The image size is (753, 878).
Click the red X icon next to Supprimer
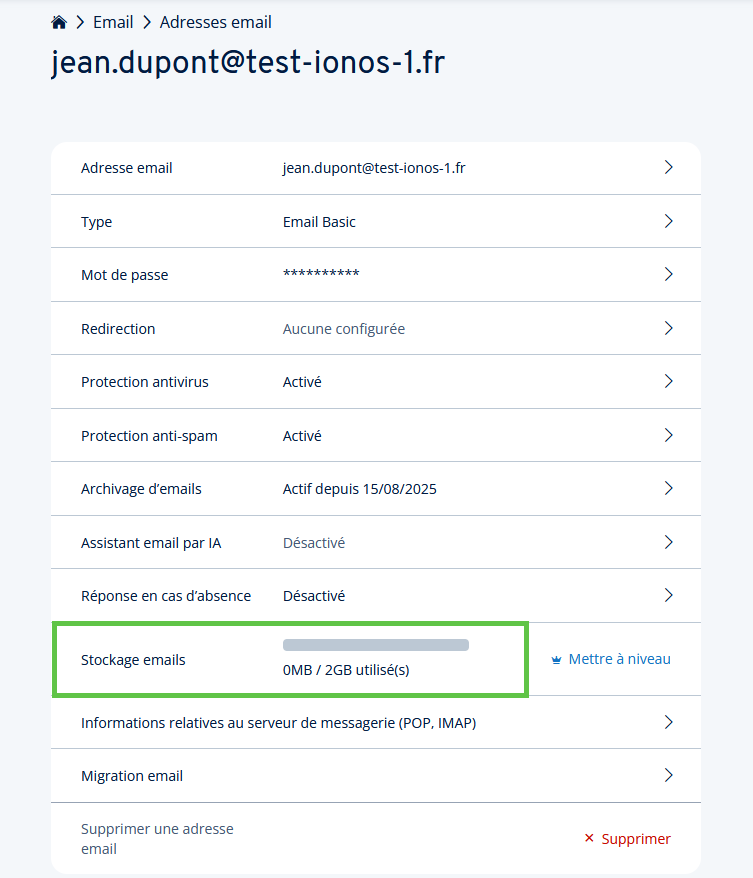pyautogui.click(x=589, y=838)
